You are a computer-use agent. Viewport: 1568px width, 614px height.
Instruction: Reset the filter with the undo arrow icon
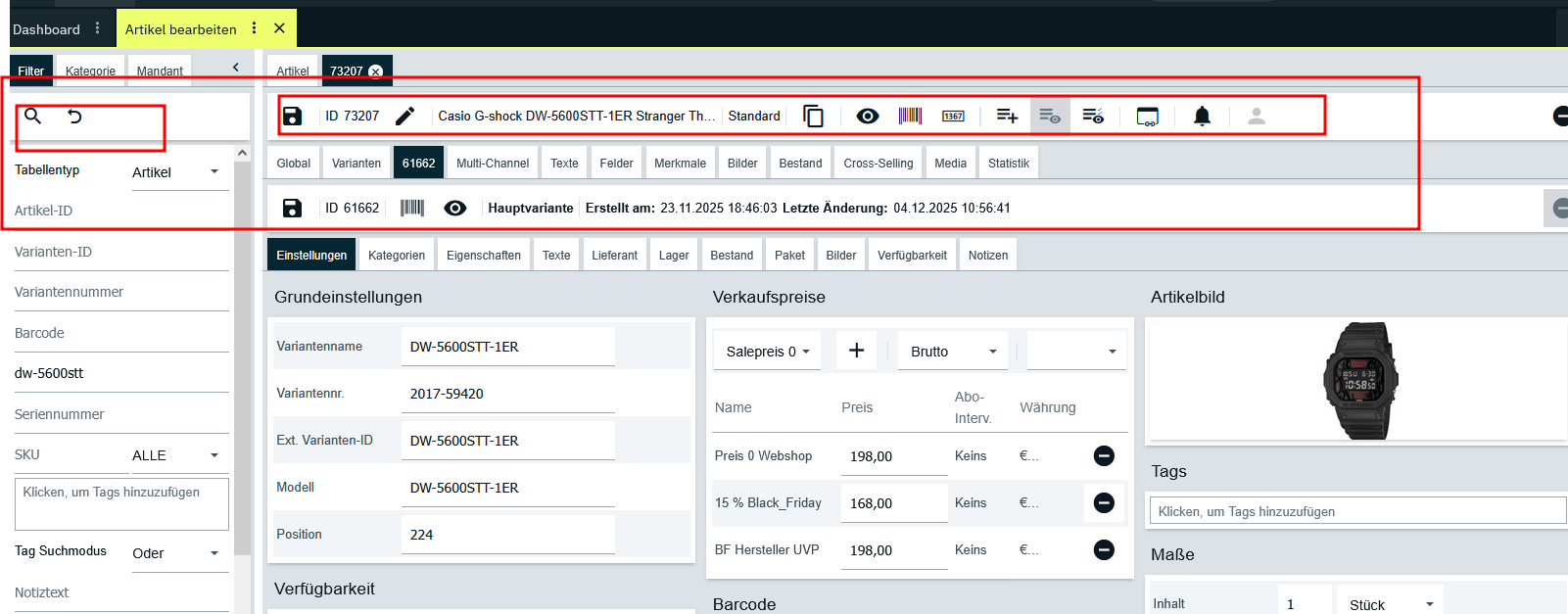[74, 117]
